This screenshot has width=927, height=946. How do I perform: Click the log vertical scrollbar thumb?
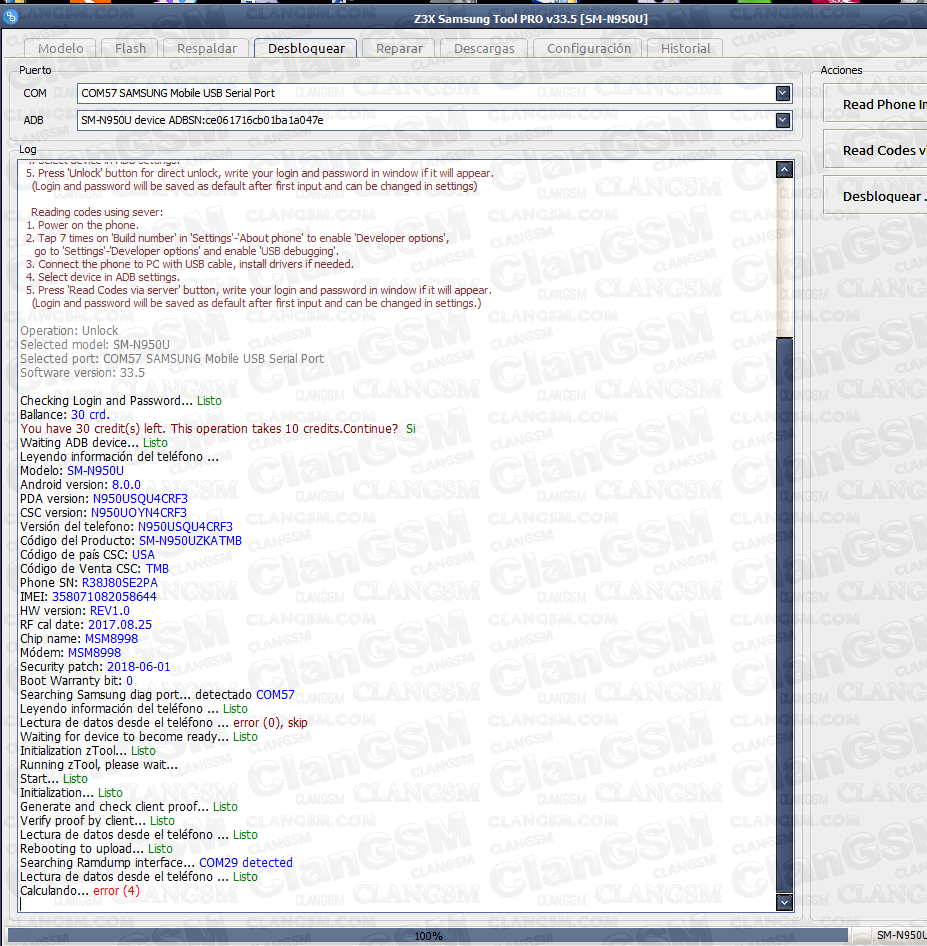pos(784,615)
